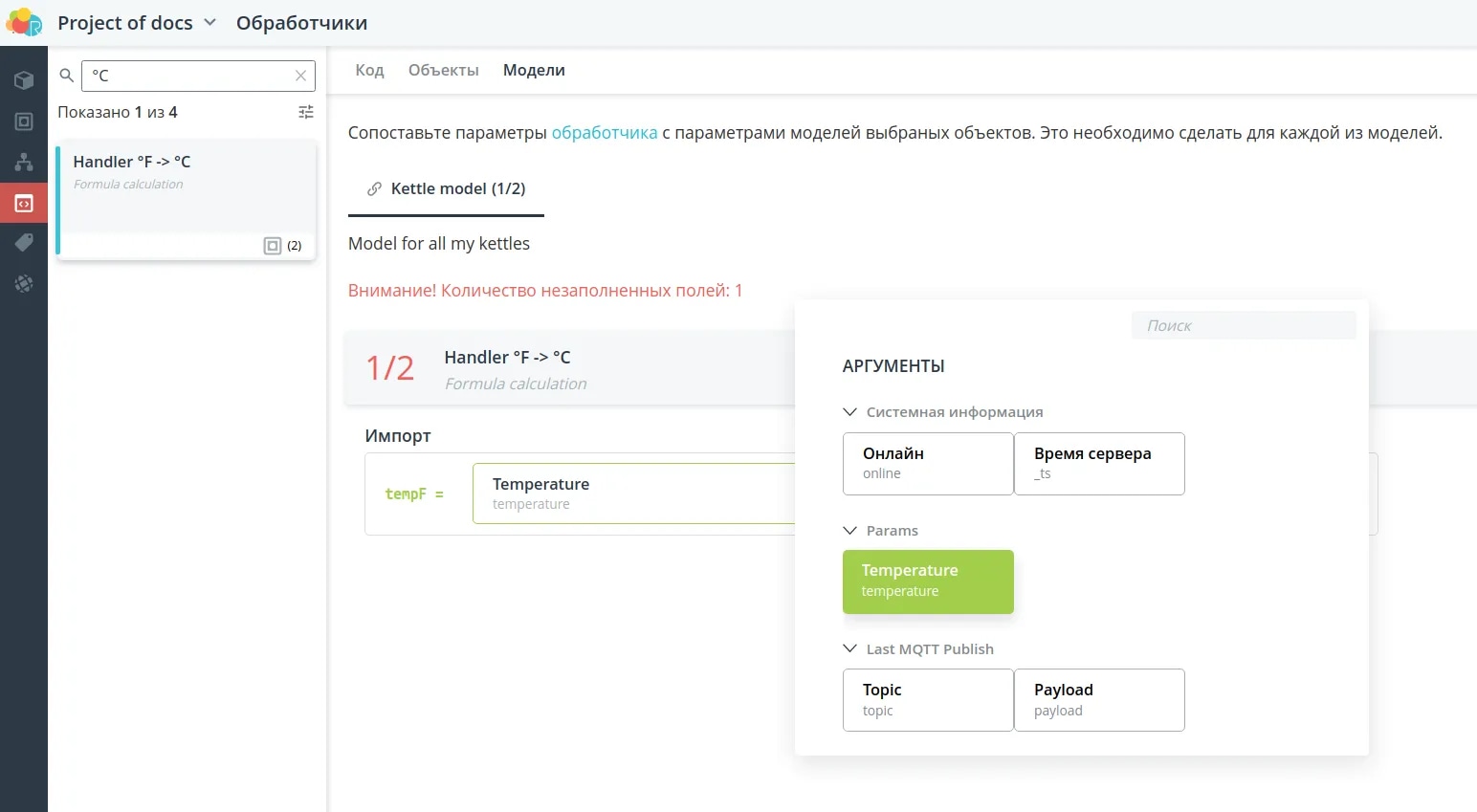Click the unfilled fields warning text
Screen dimensions: 1477x812
545,291
